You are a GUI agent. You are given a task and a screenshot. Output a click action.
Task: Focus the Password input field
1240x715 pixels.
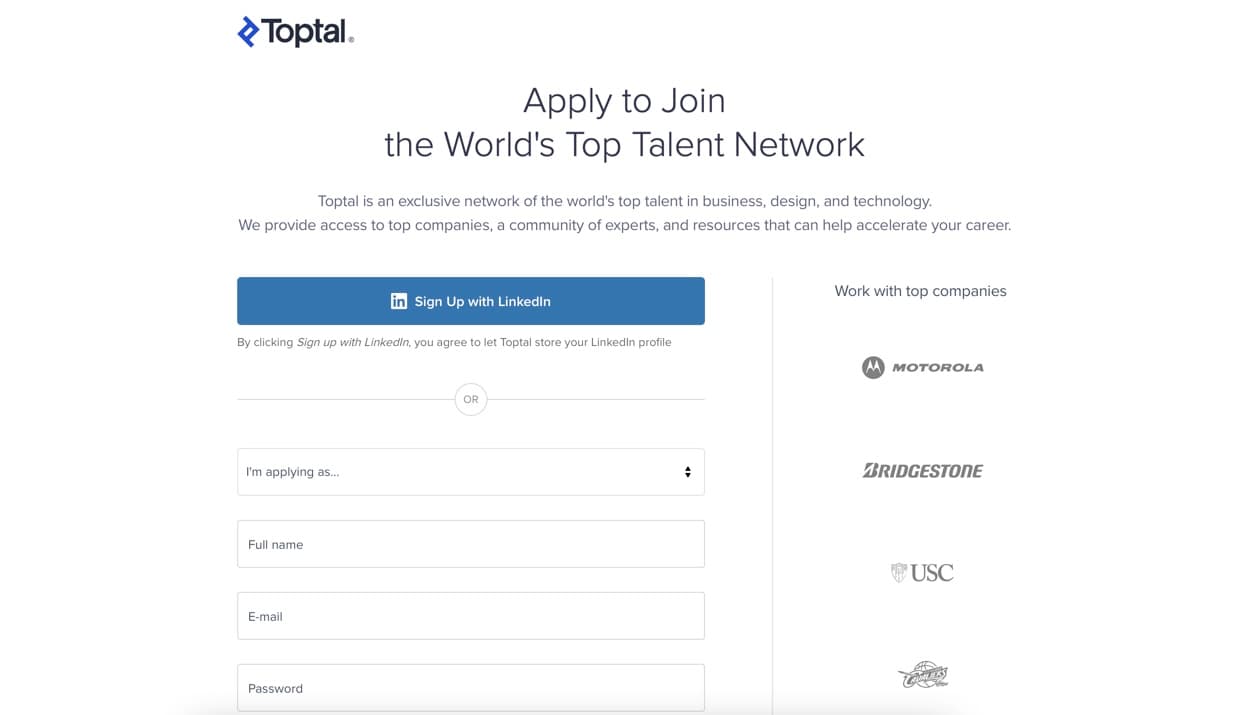tap(470, 688)
